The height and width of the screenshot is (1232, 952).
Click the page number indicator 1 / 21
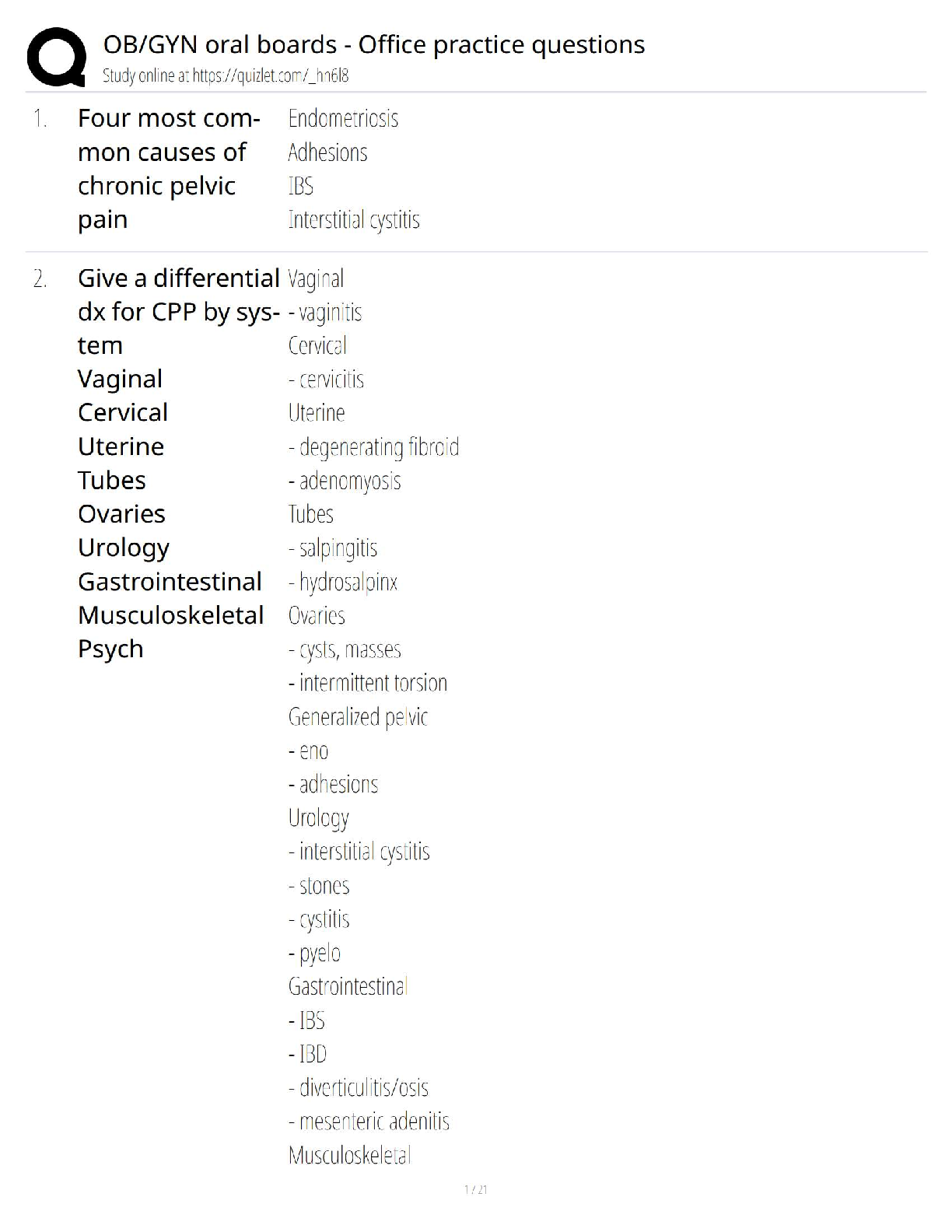tap(475, 1189)
